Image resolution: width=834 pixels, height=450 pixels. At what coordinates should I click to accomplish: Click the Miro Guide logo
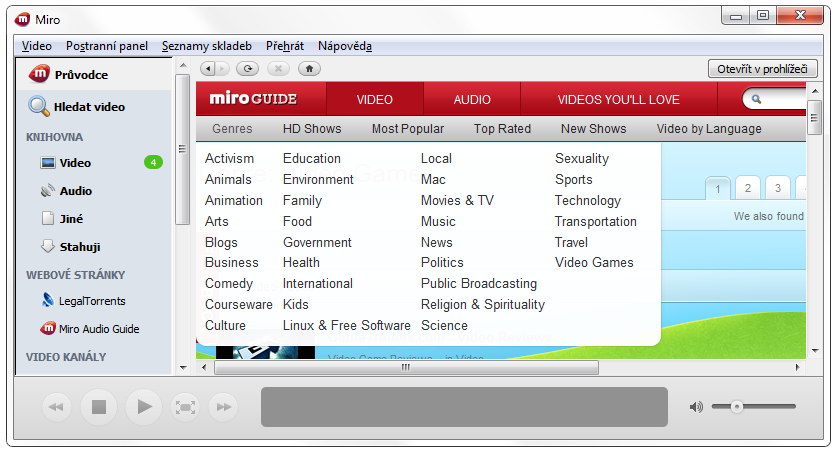253,99
